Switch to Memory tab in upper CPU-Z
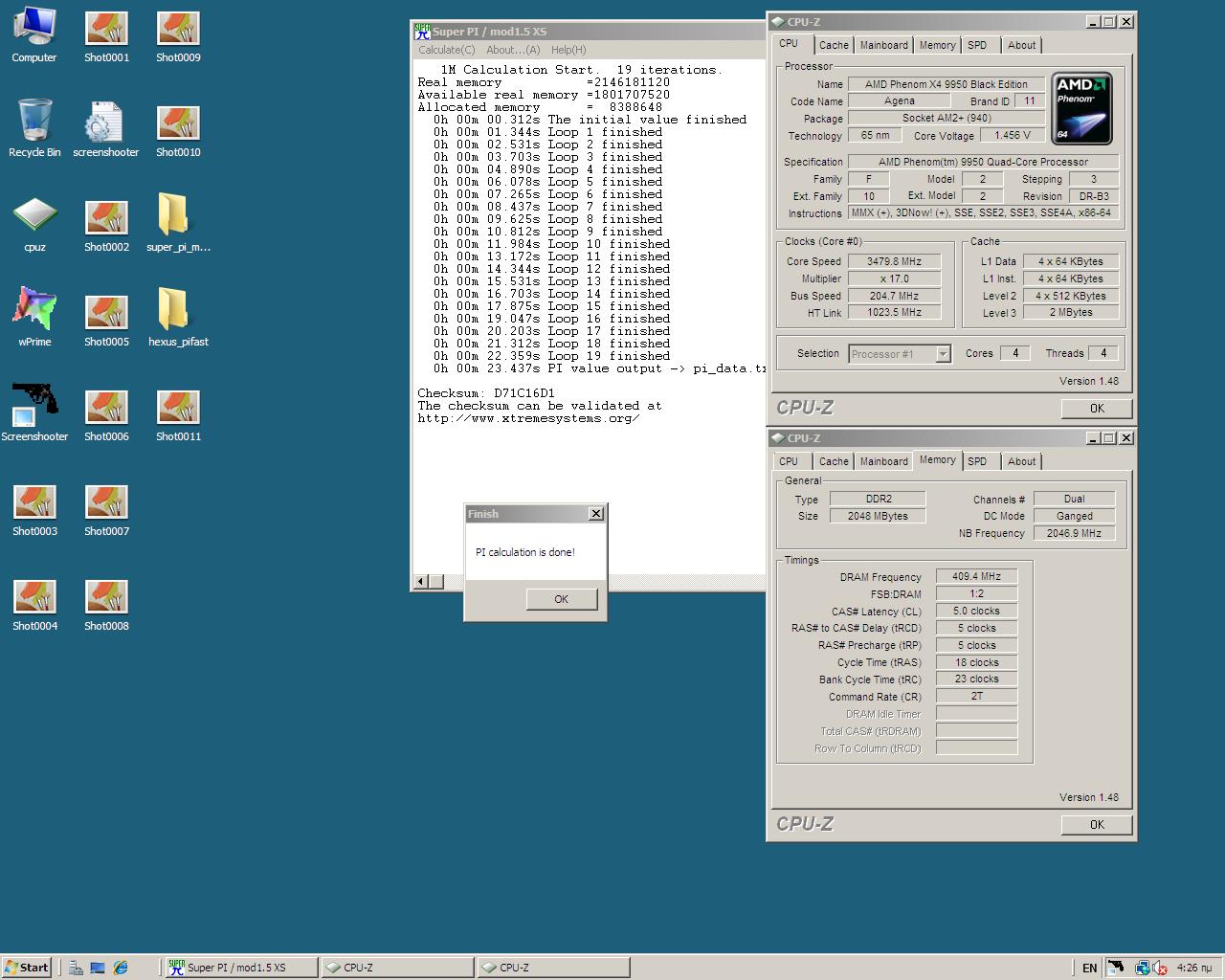Image resolution: width=1225 pixels, height=980 pixels. [937, 45]
